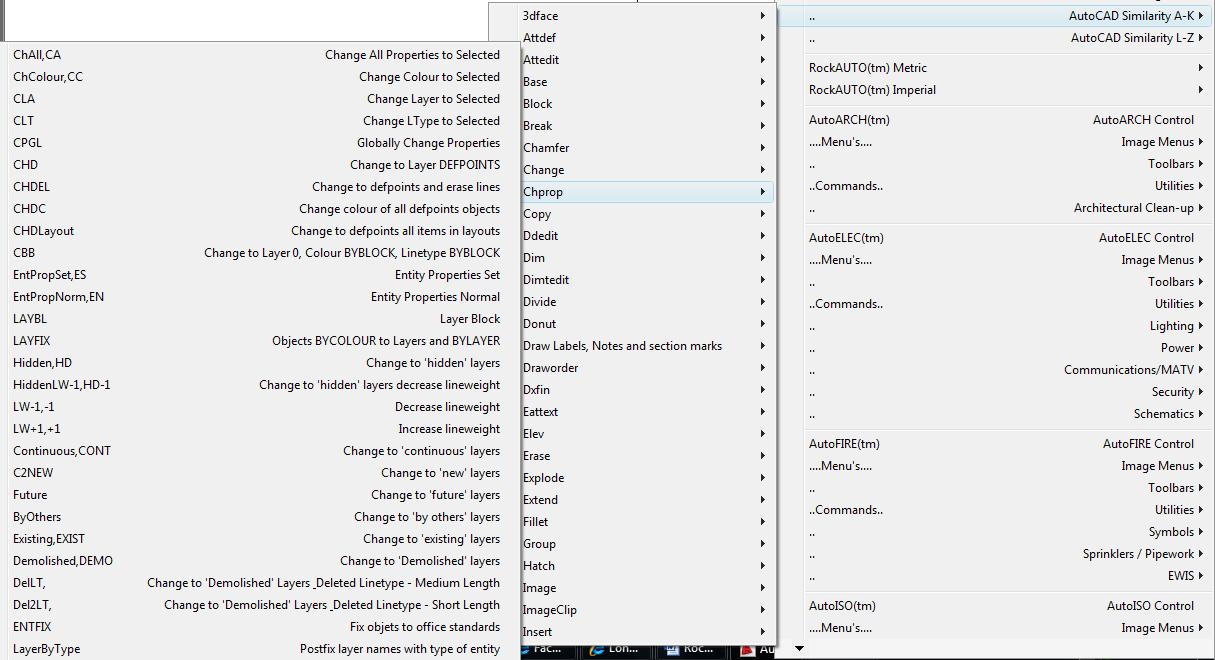Select the highlighted Chprop menu item
This screenshot has width=1215, height=660.
coord(646,192)
